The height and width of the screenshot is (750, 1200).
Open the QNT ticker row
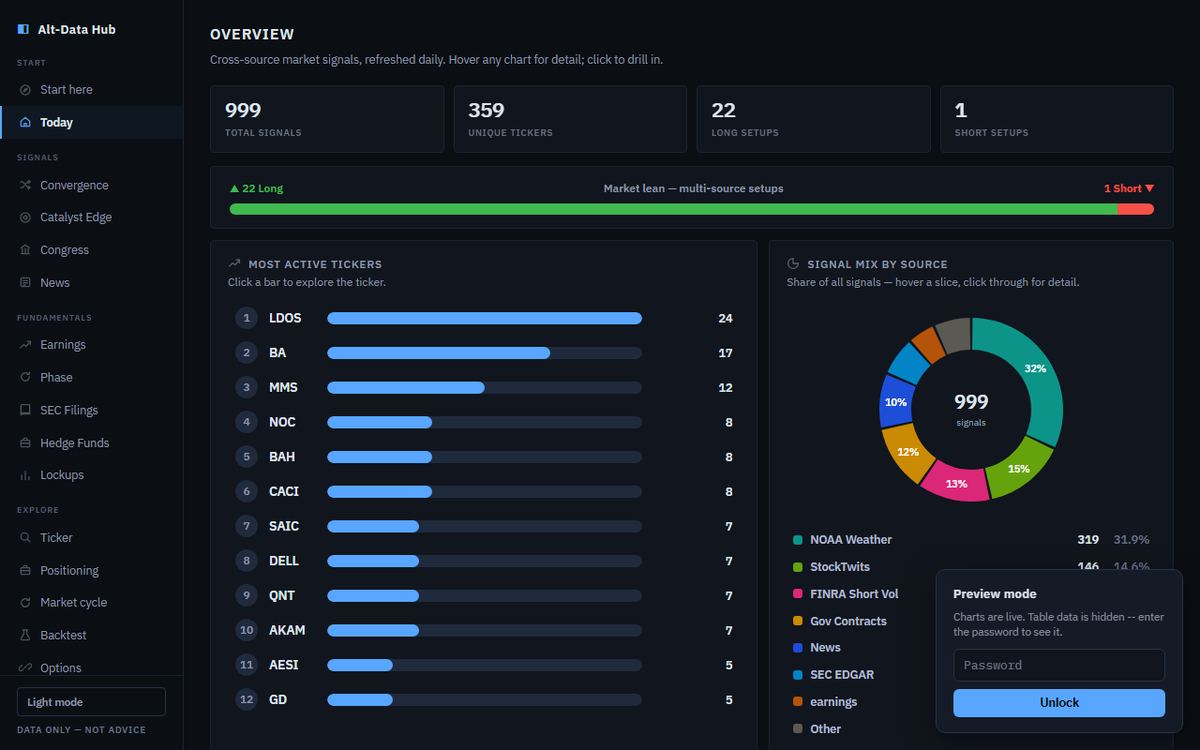484,595
